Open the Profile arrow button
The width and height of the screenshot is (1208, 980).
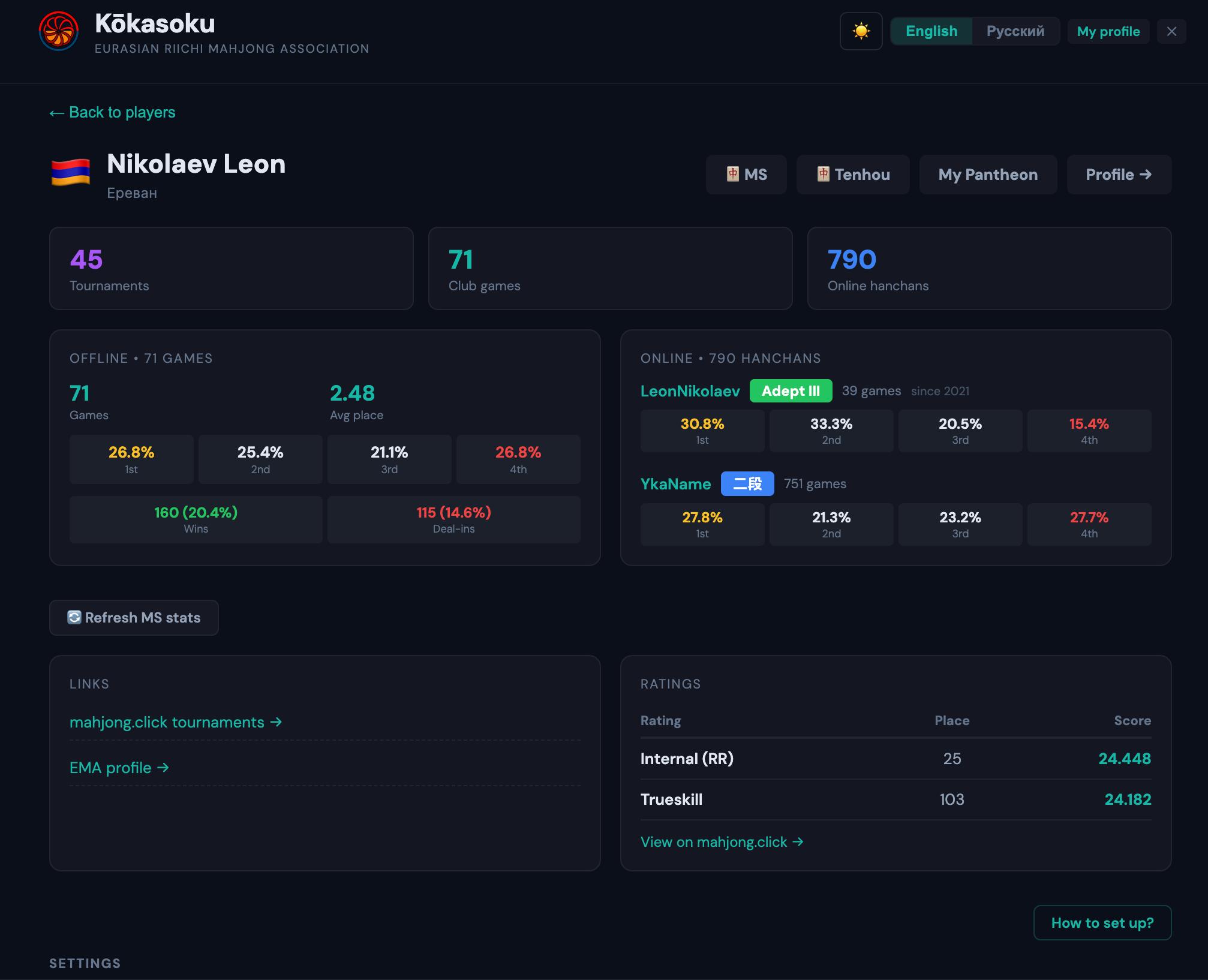coord(1119,175)
